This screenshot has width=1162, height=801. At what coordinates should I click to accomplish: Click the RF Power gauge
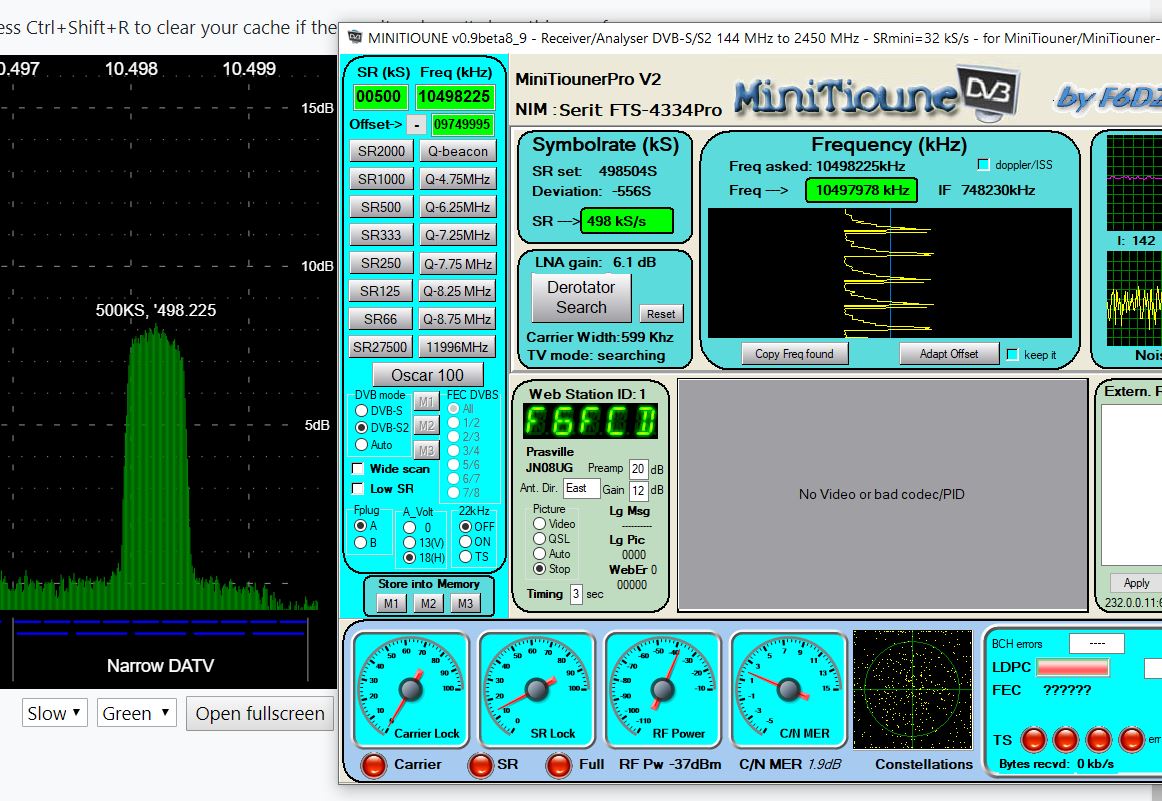pyautogui.click(x=663, y=689)
